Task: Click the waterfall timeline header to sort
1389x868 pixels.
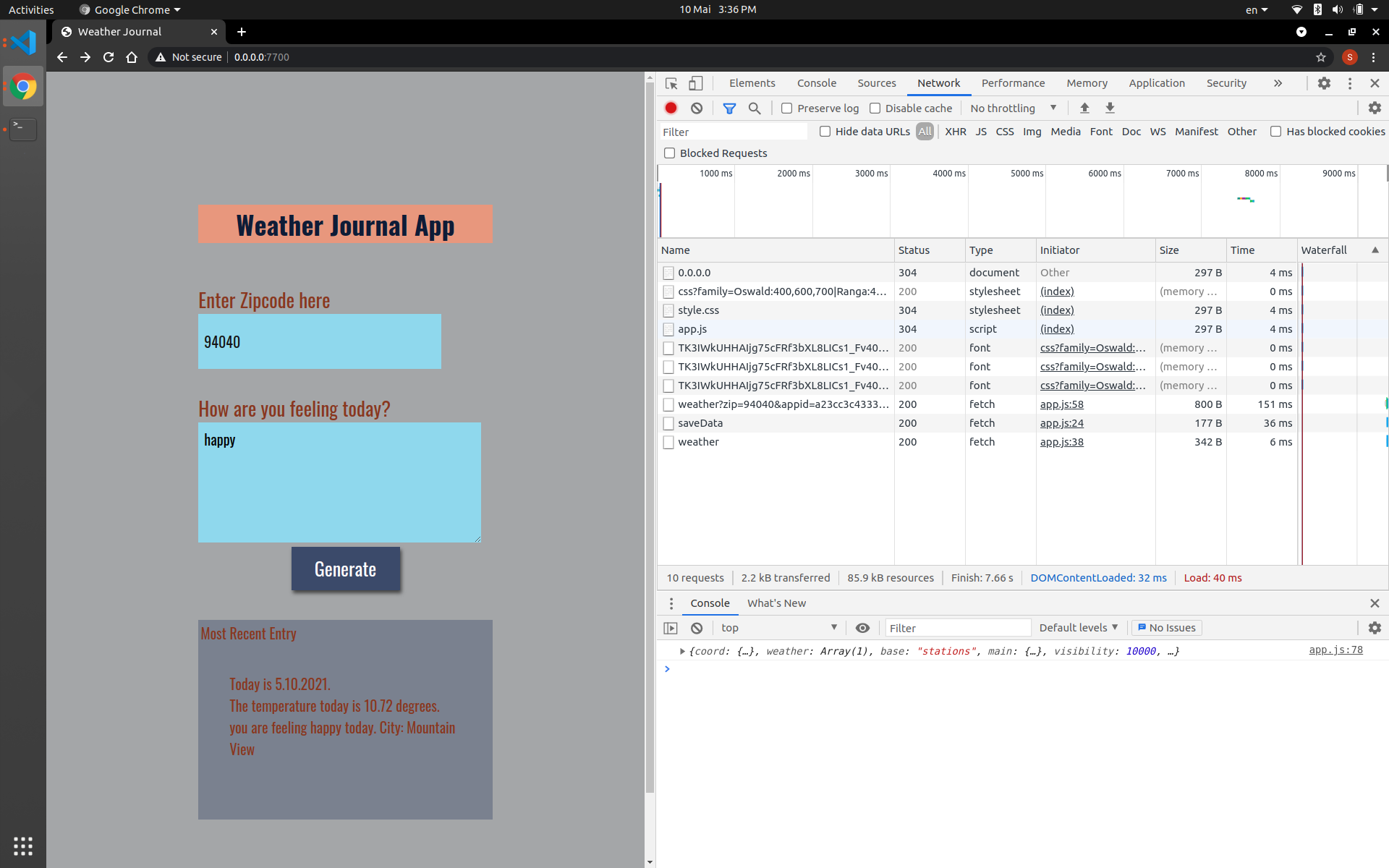Action: pos(1324,249)
